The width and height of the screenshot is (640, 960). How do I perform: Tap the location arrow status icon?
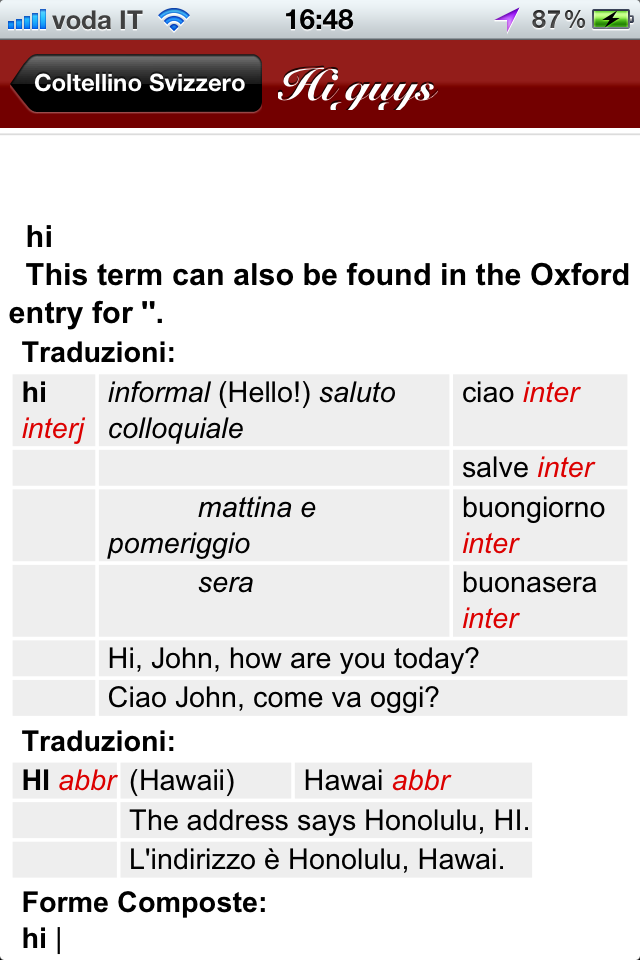tap(507, 19)
